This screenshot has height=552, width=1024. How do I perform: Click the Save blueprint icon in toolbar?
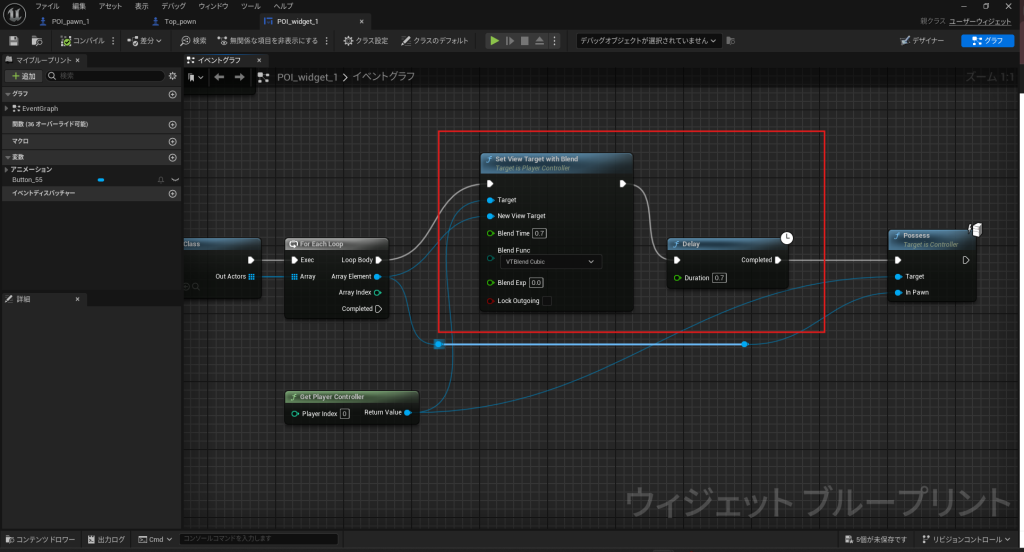tap(15, 41)
